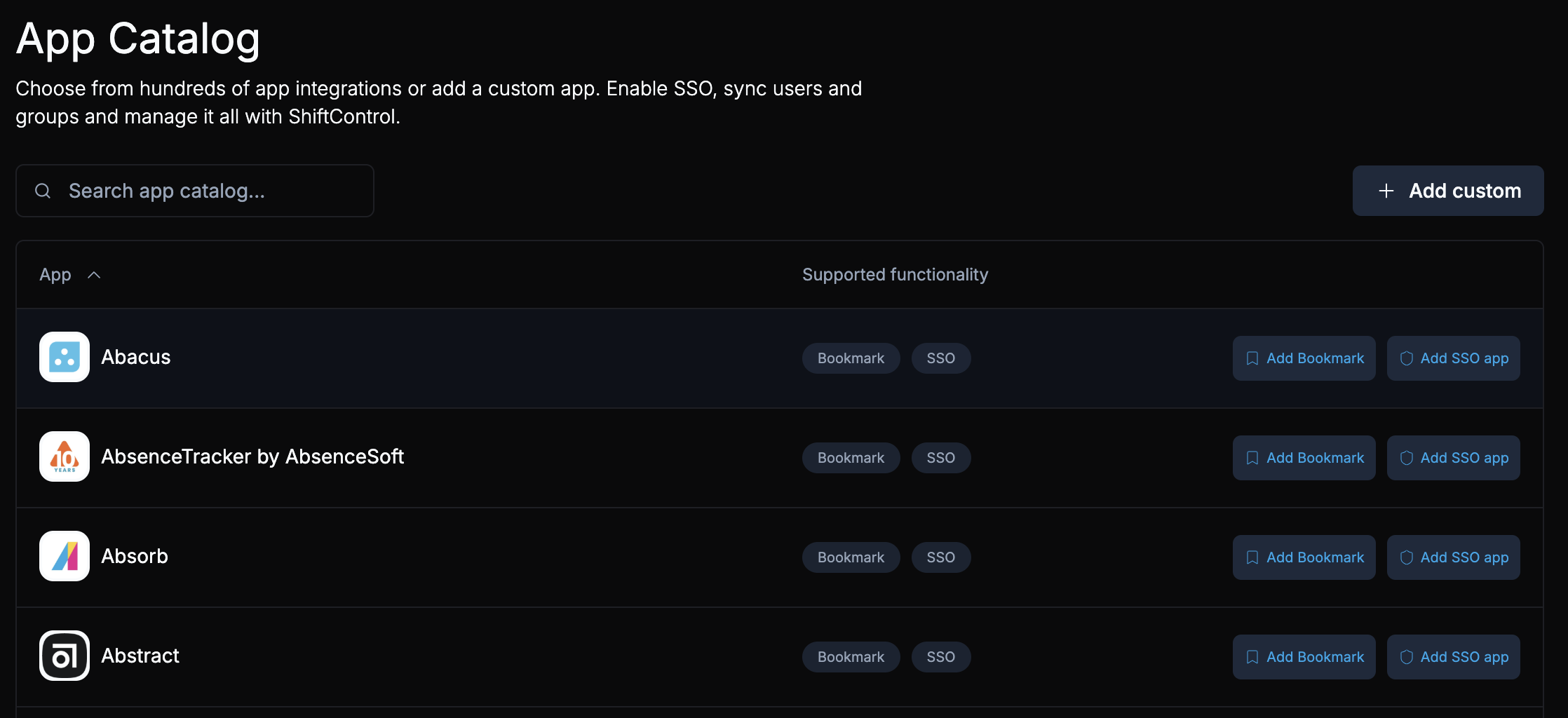Collapse the App sort chevron

[95, 274]
